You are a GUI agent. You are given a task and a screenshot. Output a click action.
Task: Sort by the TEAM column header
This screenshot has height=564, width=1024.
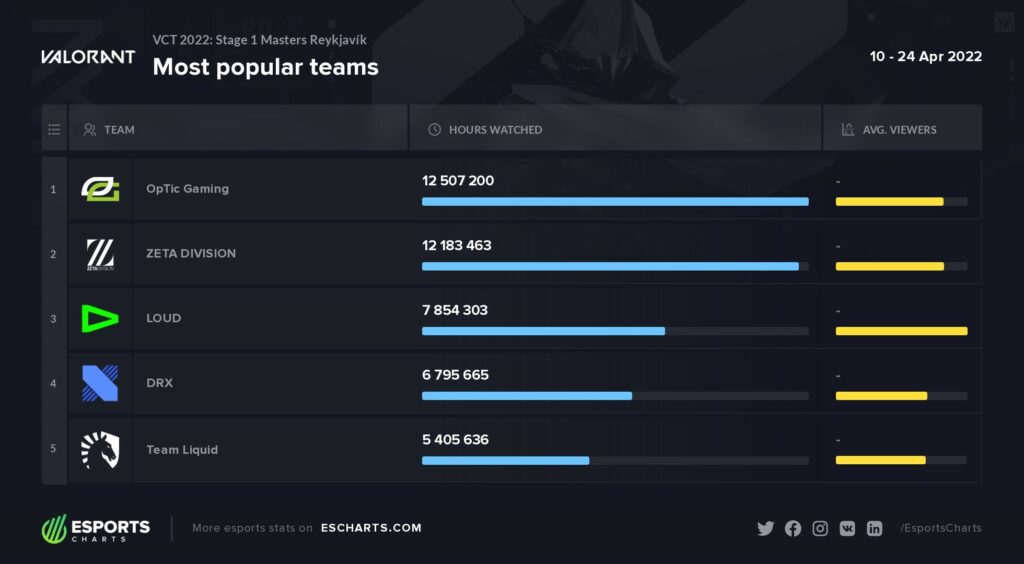pos(120,130)
